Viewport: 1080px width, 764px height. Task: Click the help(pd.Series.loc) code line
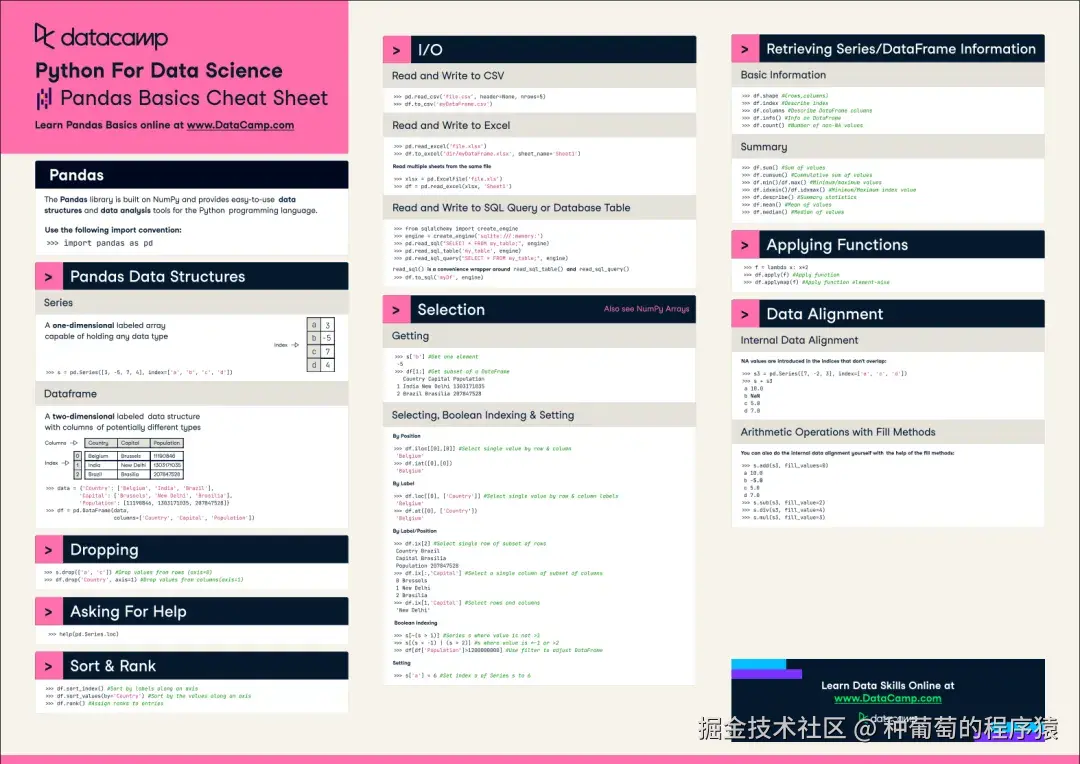click(x=83, y=634)
